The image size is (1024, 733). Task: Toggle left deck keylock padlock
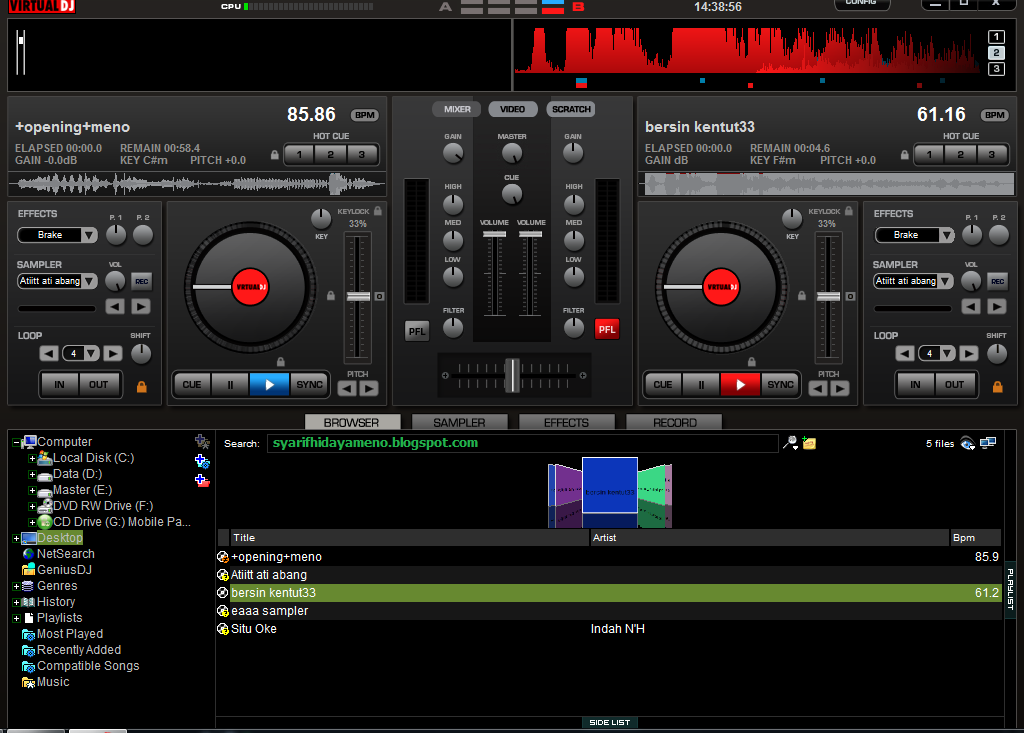click(378, 211)
